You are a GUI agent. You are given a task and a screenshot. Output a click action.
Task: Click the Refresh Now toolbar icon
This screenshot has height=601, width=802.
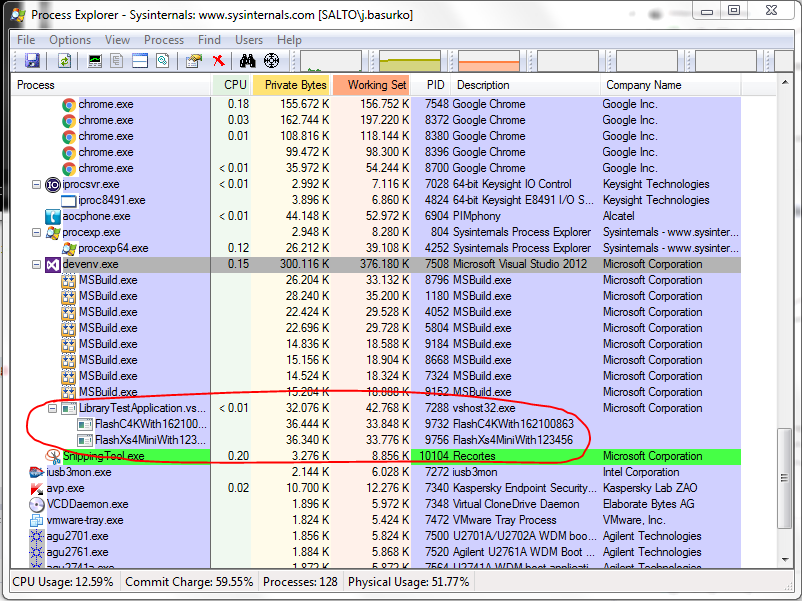(64, 61)
